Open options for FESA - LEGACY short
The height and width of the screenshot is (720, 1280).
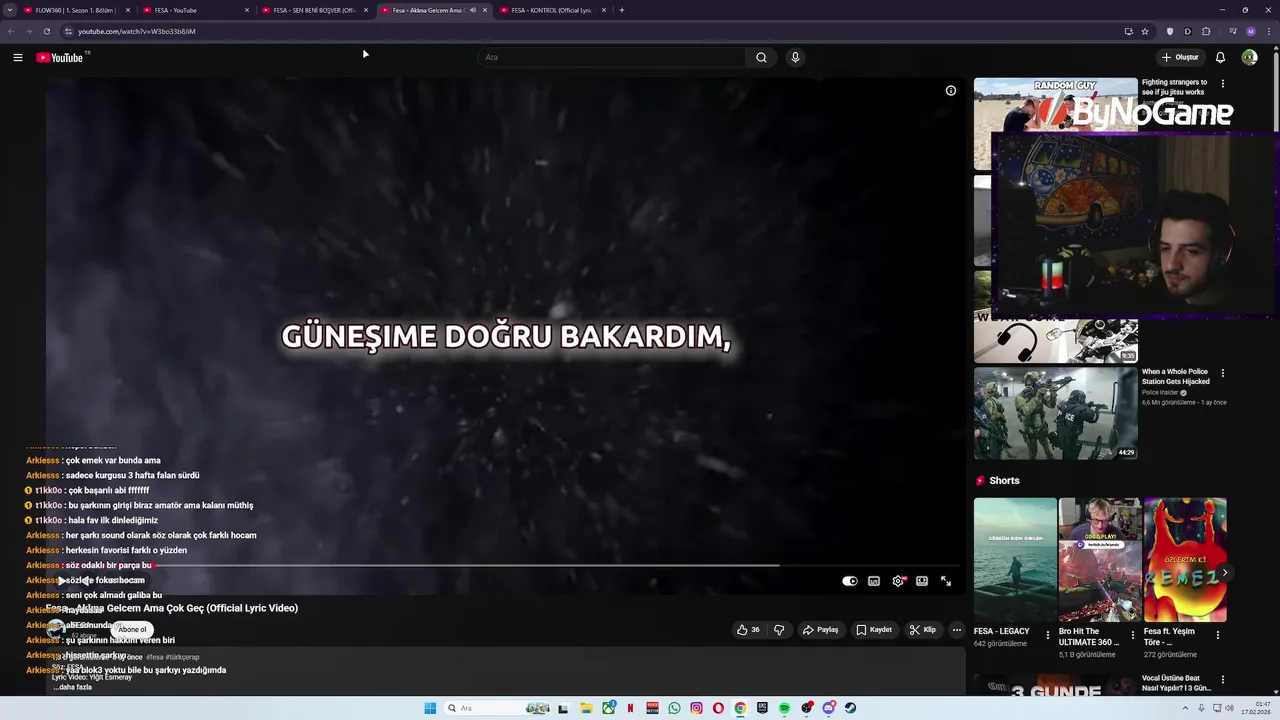coord(1048,635)
